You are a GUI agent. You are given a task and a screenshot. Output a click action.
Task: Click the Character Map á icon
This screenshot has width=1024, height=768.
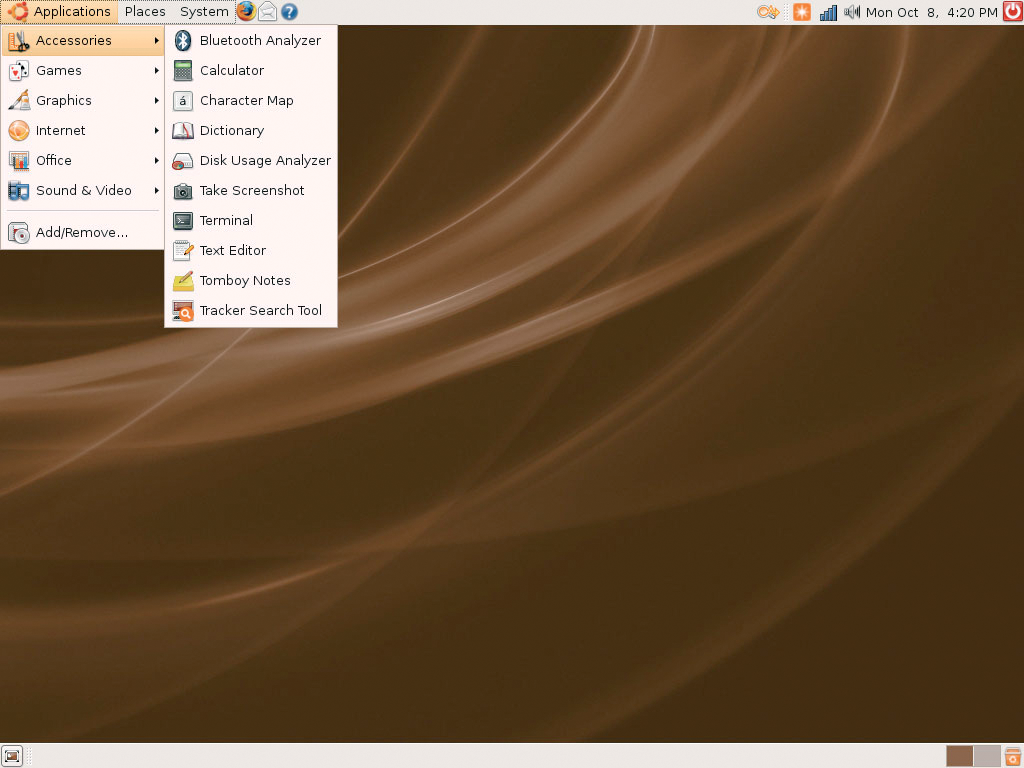pyautogui.click(x=183, y=101)
